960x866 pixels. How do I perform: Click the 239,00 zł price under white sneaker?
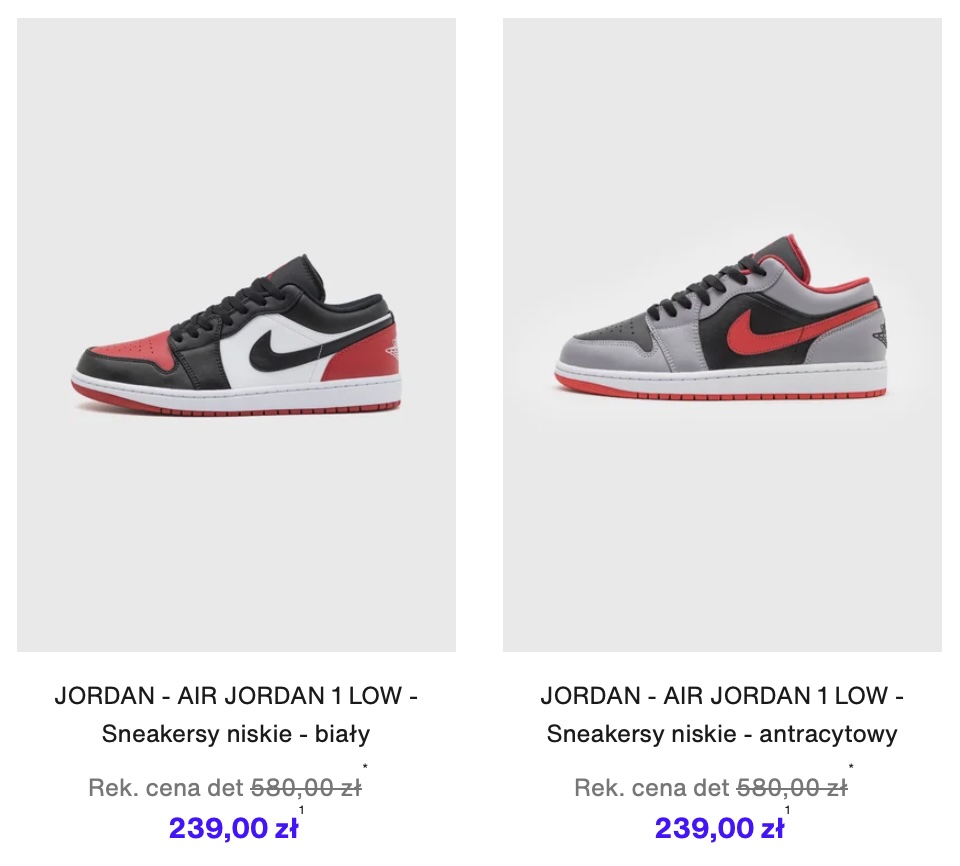tap(233, 829)
